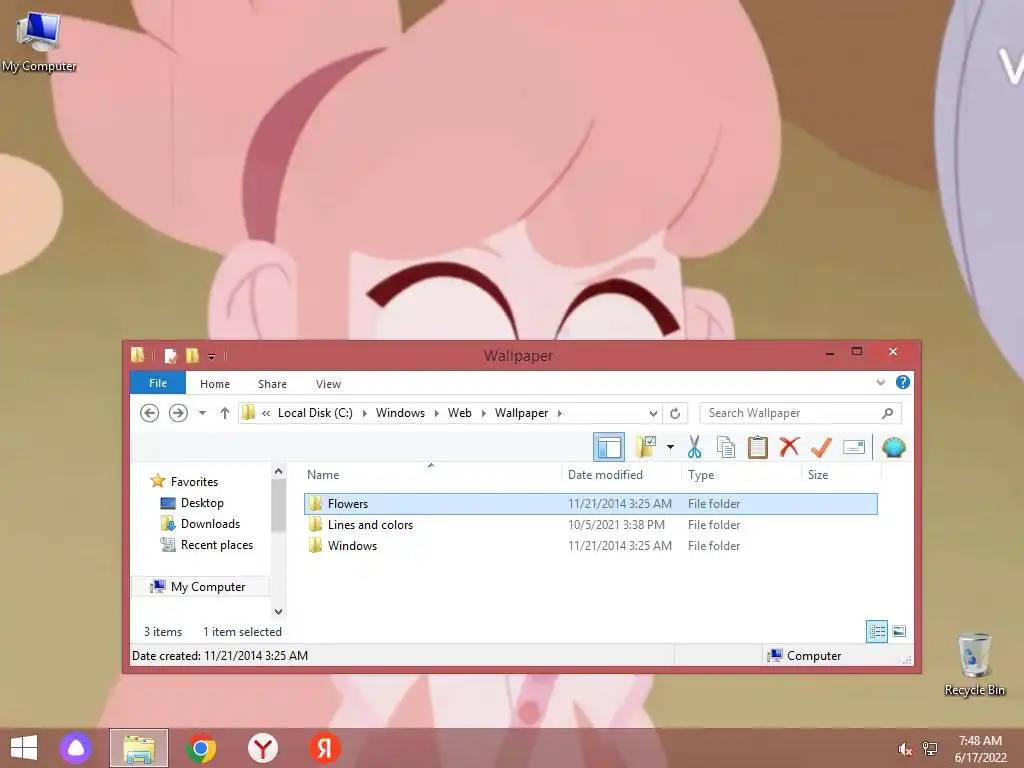Click the title bar folder system icon

pyautogui.click(x=137, y=355)
